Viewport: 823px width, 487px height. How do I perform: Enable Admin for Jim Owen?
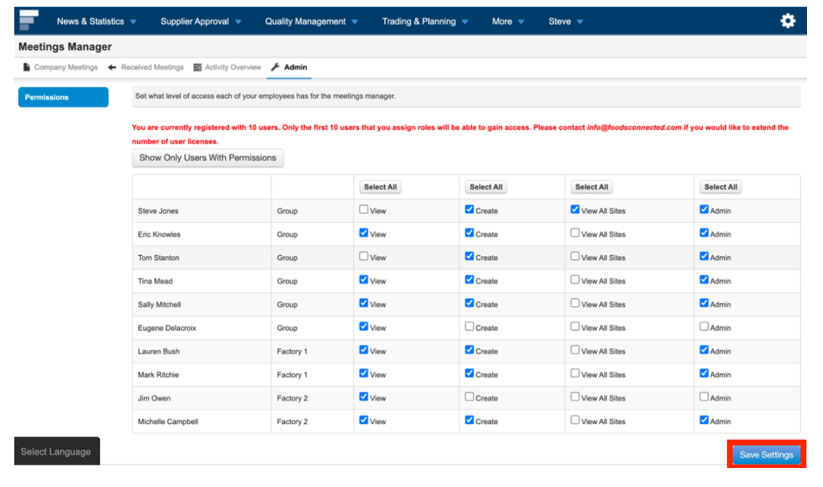tap(704, 397)
